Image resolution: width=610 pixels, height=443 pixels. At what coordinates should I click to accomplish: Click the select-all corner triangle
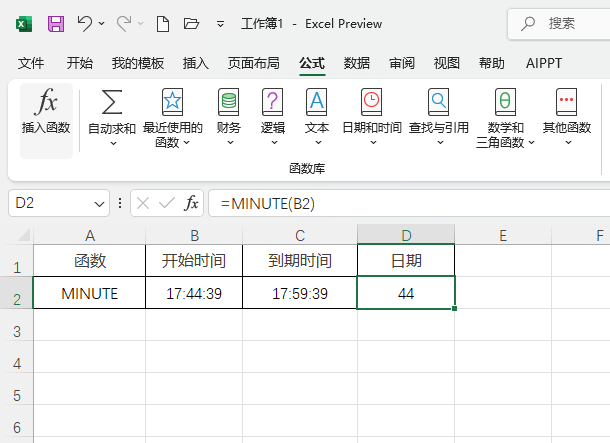pos(24,235)
